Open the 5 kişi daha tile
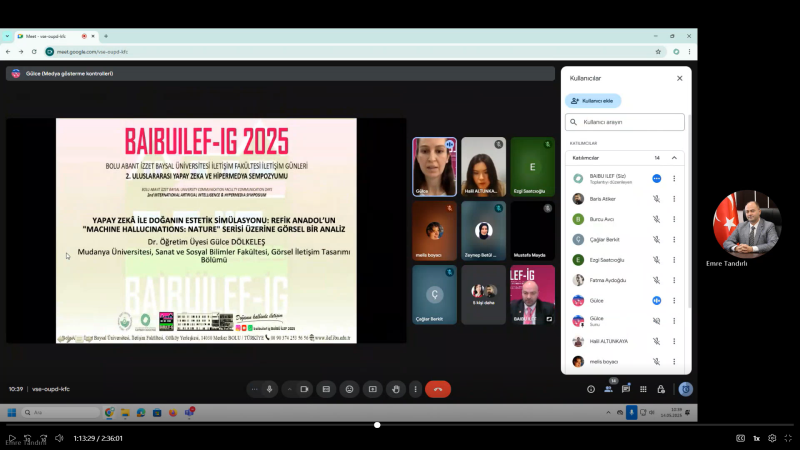 (483, 294)
